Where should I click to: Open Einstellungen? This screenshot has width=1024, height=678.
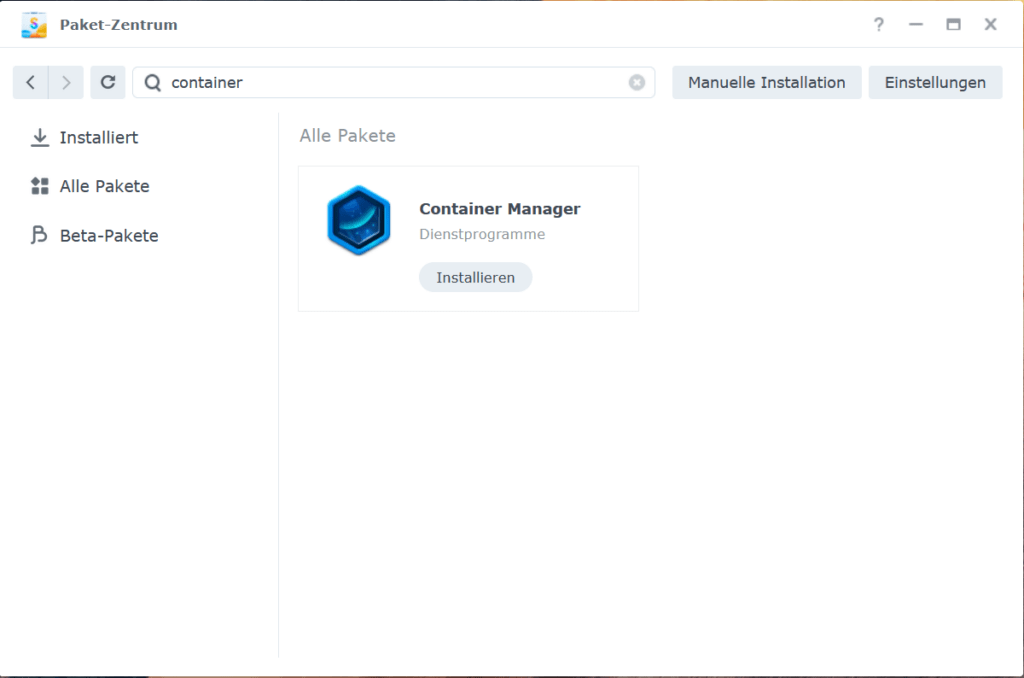pyautogui.click(x=935, y=82)
